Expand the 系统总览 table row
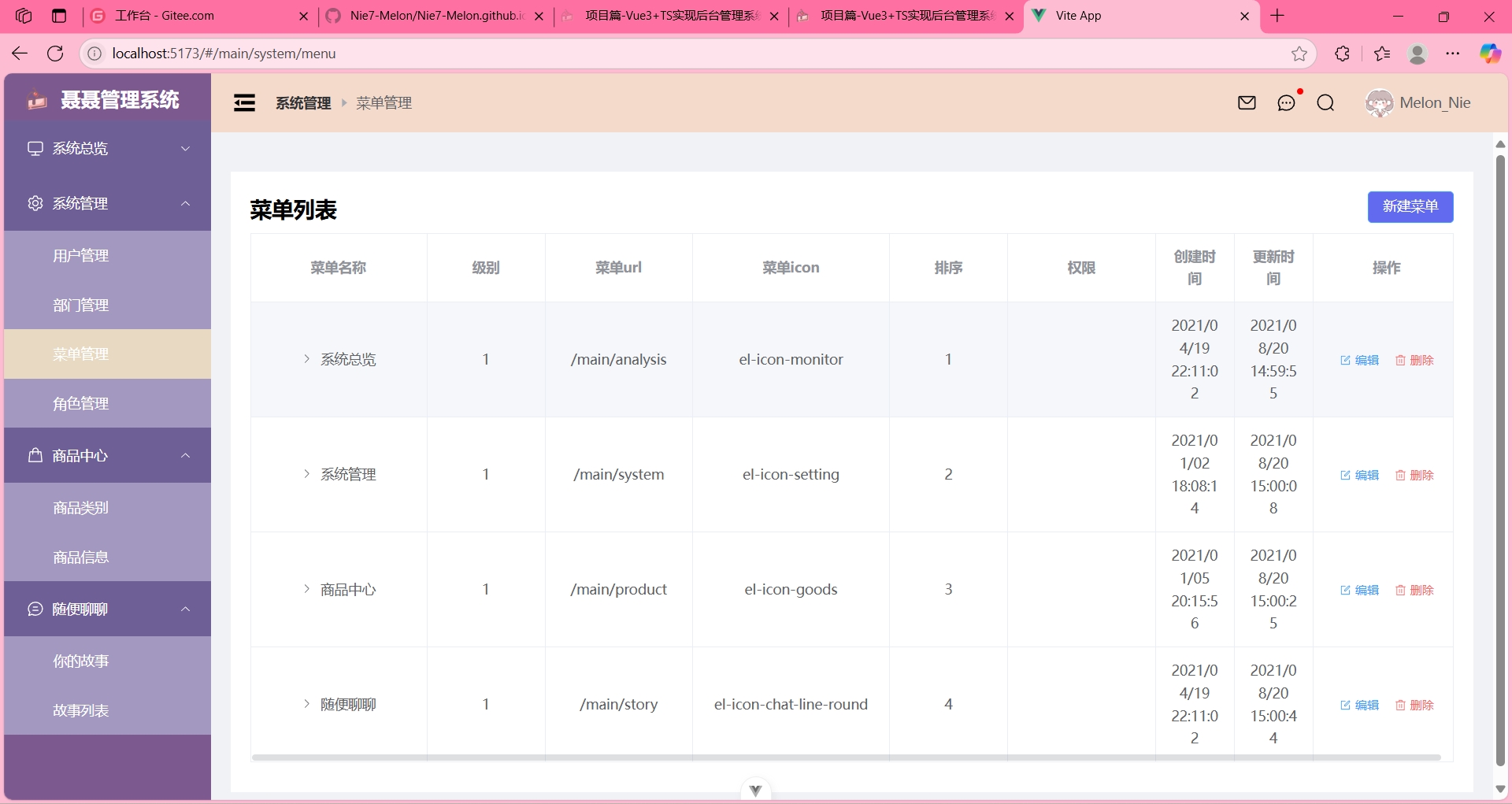 click(306, 359)
